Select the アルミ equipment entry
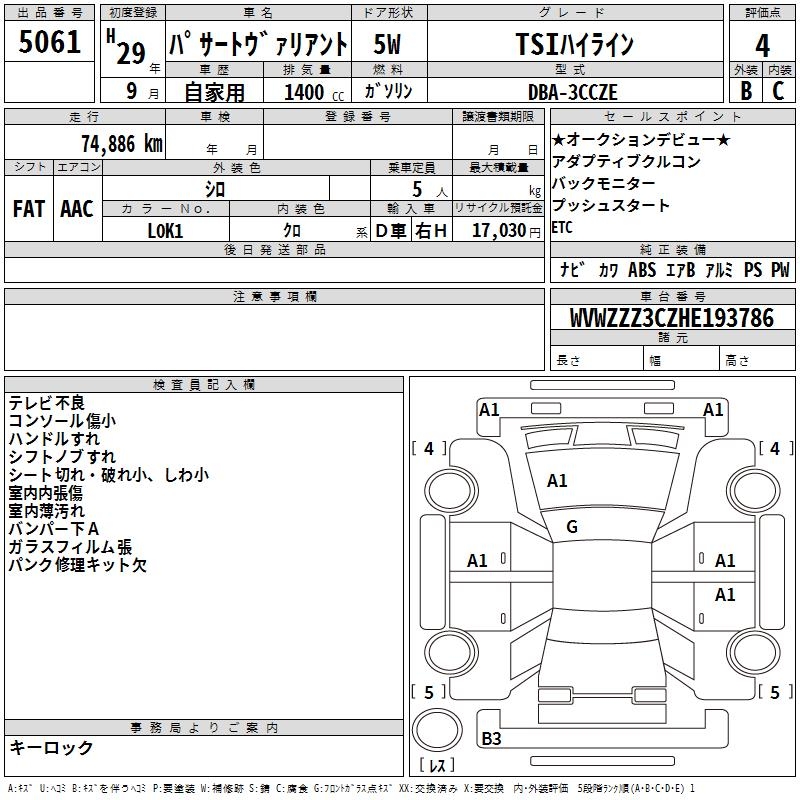 coord(719,270)
